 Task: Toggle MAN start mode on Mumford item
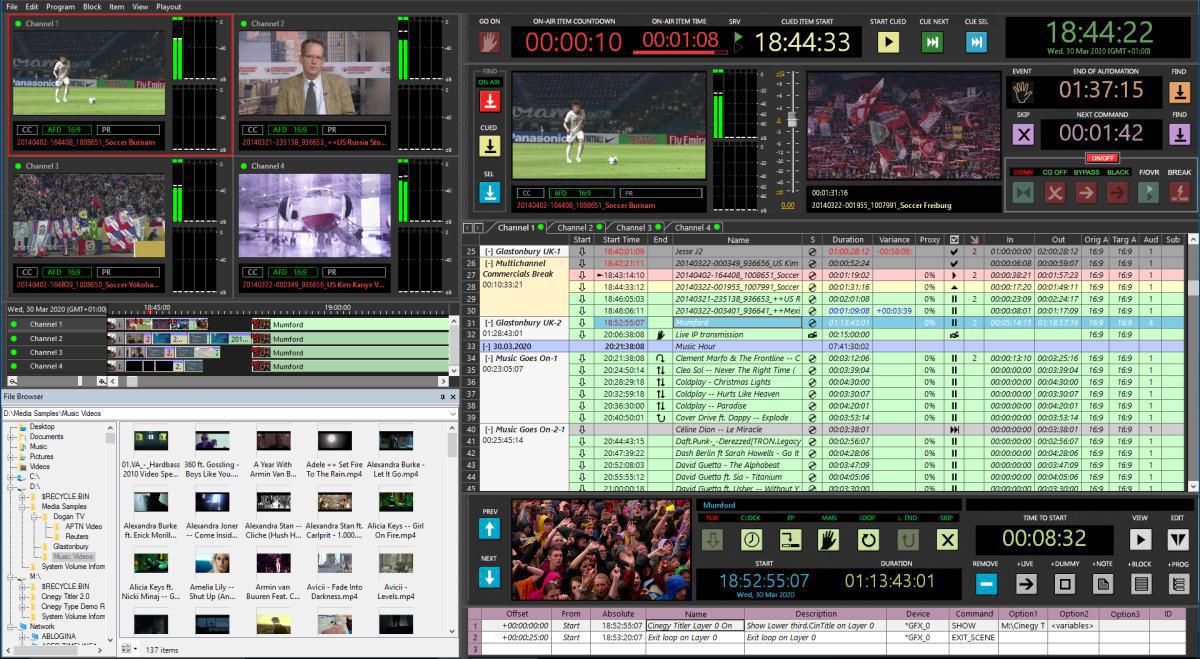coord(827,540)
